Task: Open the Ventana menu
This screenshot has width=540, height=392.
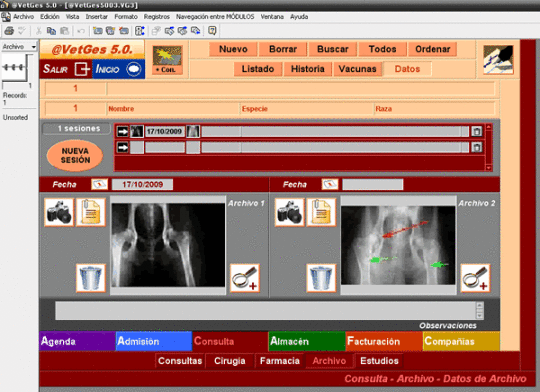Action: pyautogui.click(x=272, y=17)
